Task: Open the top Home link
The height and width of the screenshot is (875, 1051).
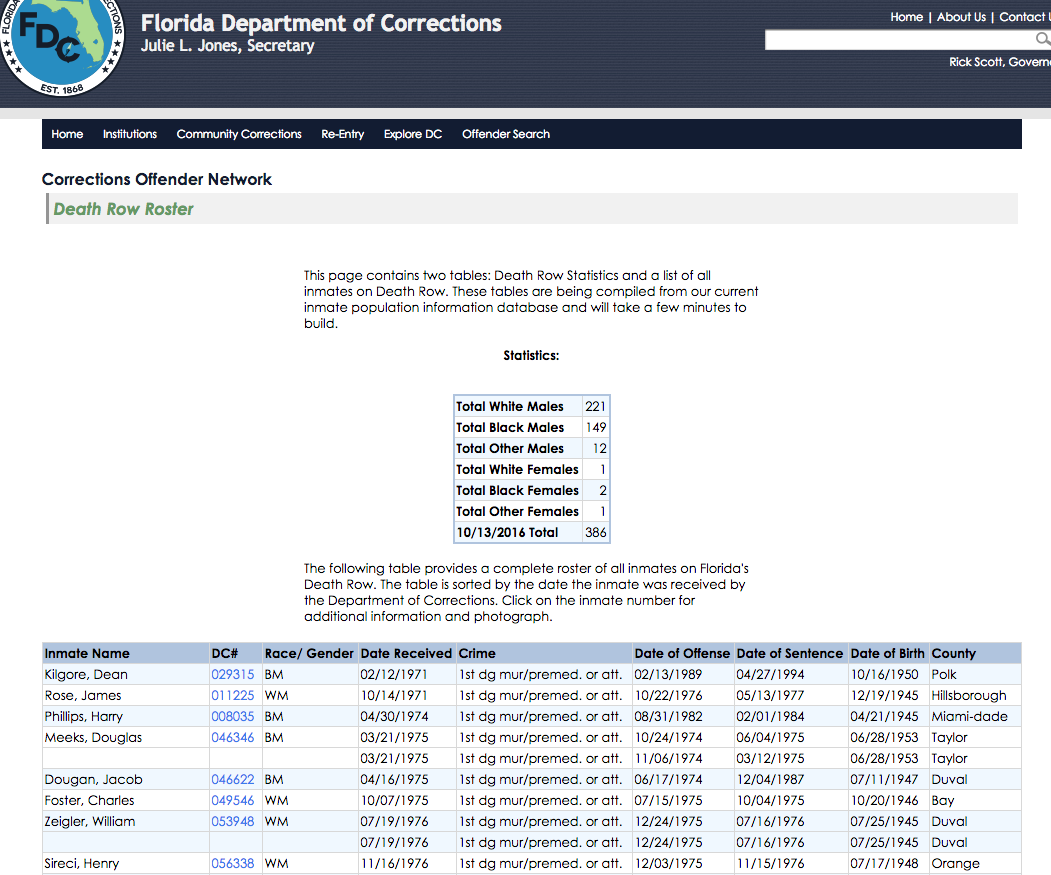Action: coord(906,17)
